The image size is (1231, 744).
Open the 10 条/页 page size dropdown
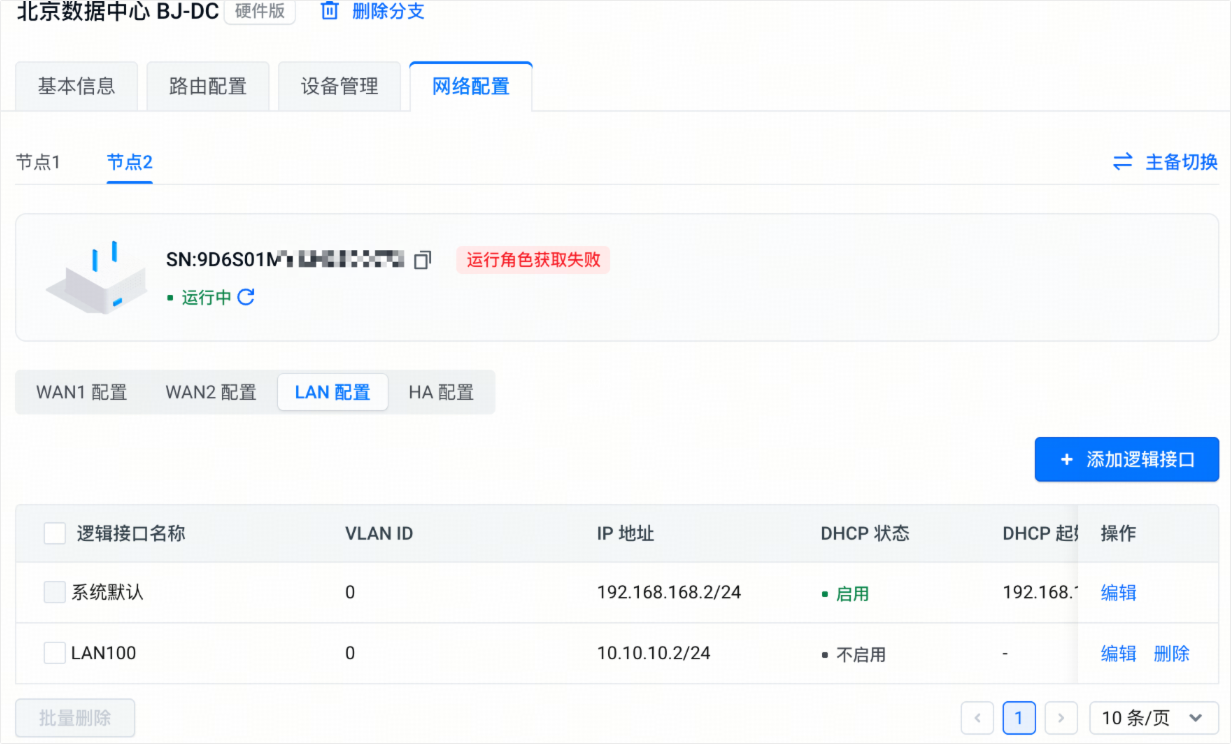pyautogui.click(x=1153, y=718)
